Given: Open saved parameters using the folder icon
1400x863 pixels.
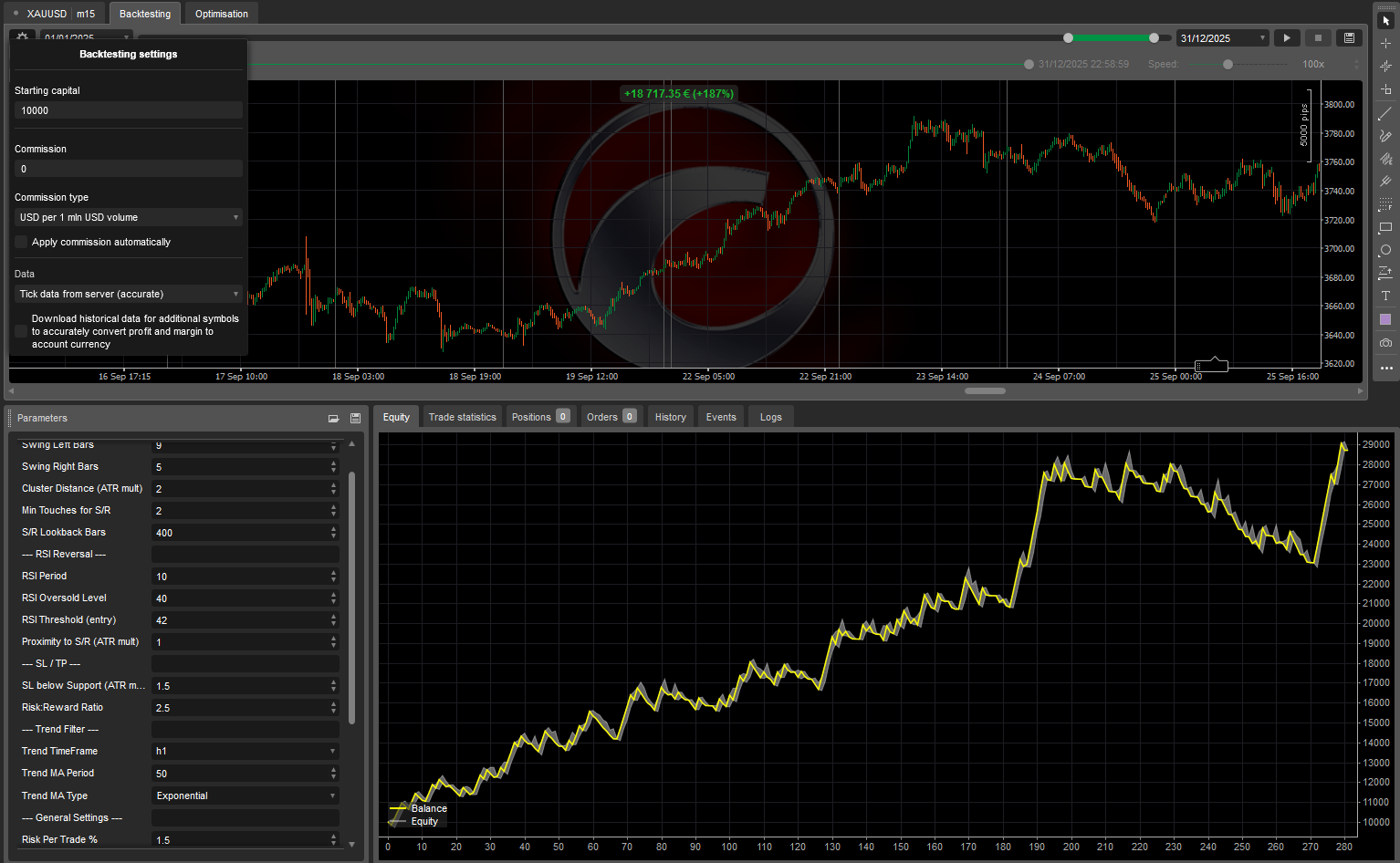Looking at the screenshot, I should click(333, 418).
